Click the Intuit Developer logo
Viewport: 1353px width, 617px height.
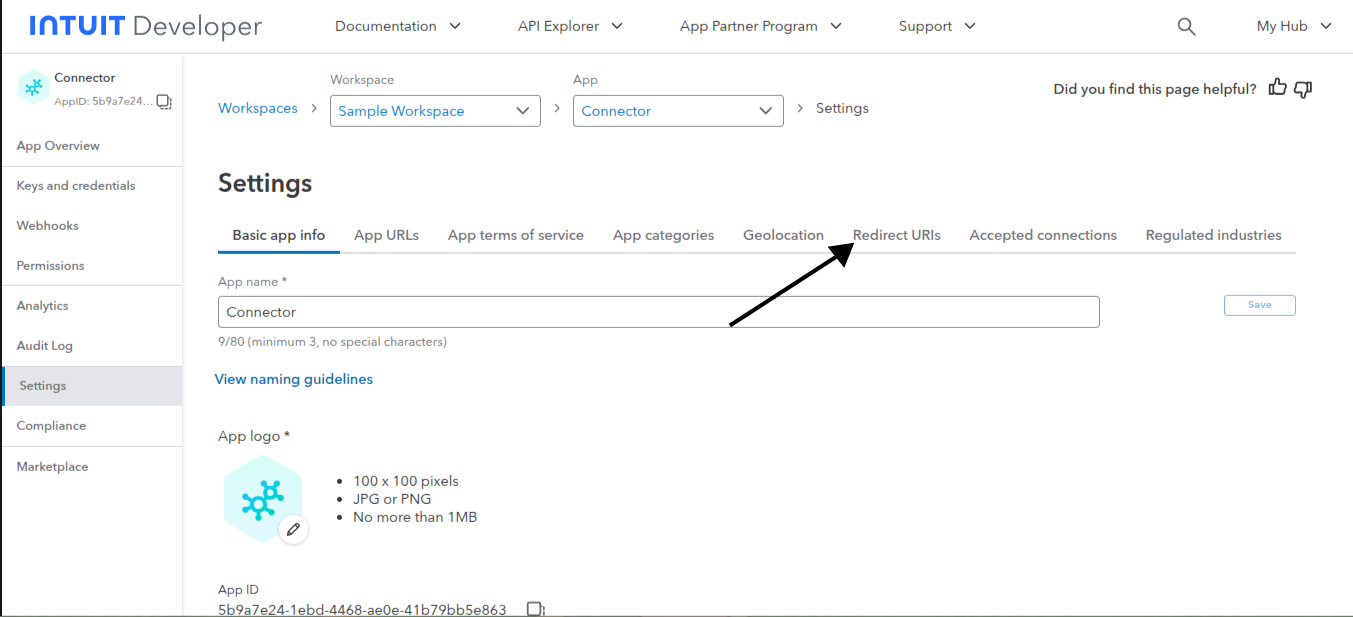tap(145, 26)
